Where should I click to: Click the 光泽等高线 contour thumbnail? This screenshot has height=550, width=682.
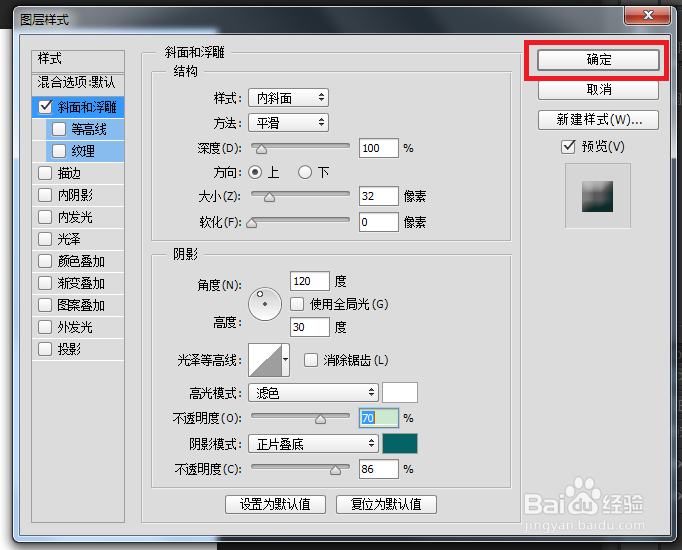pos(265,360)
